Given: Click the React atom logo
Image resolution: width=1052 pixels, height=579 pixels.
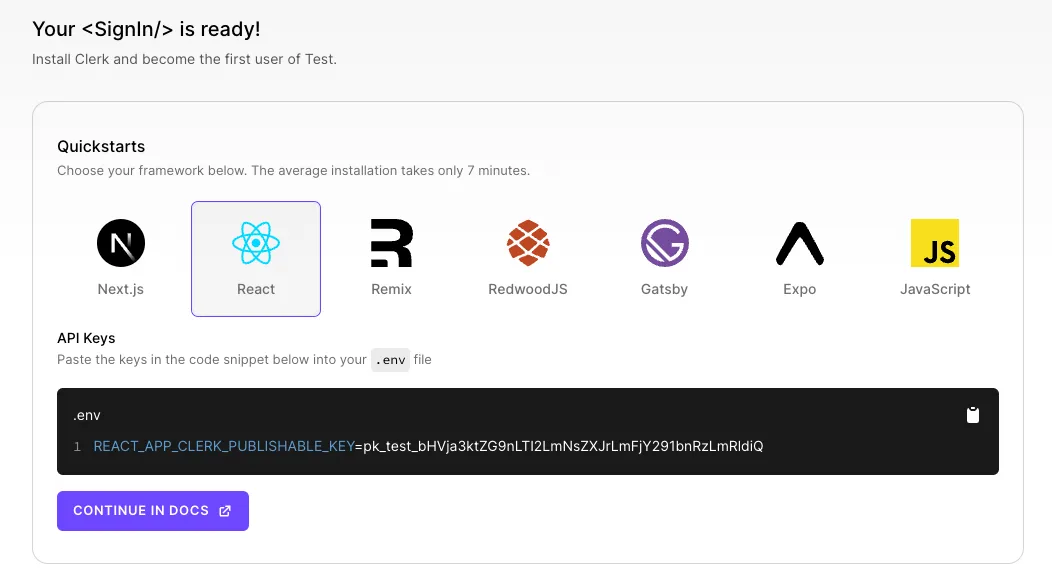Looking at the screenshot, I should click(256, 243).
